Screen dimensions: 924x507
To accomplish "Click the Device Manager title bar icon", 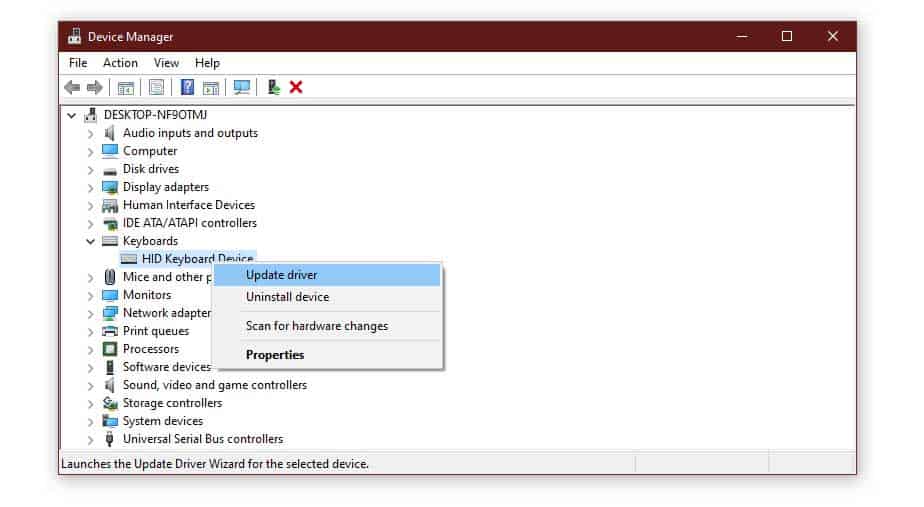I will tap(74, 36).
